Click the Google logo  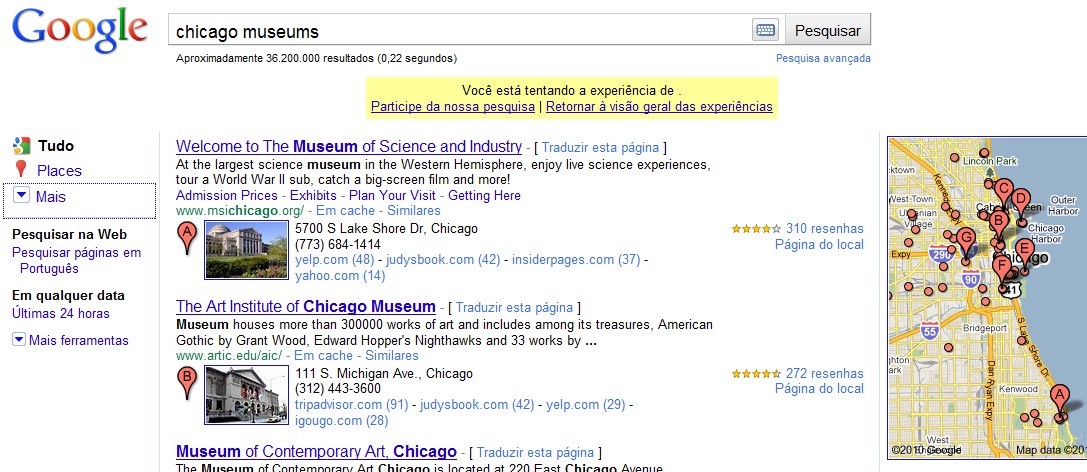[80, 29]
